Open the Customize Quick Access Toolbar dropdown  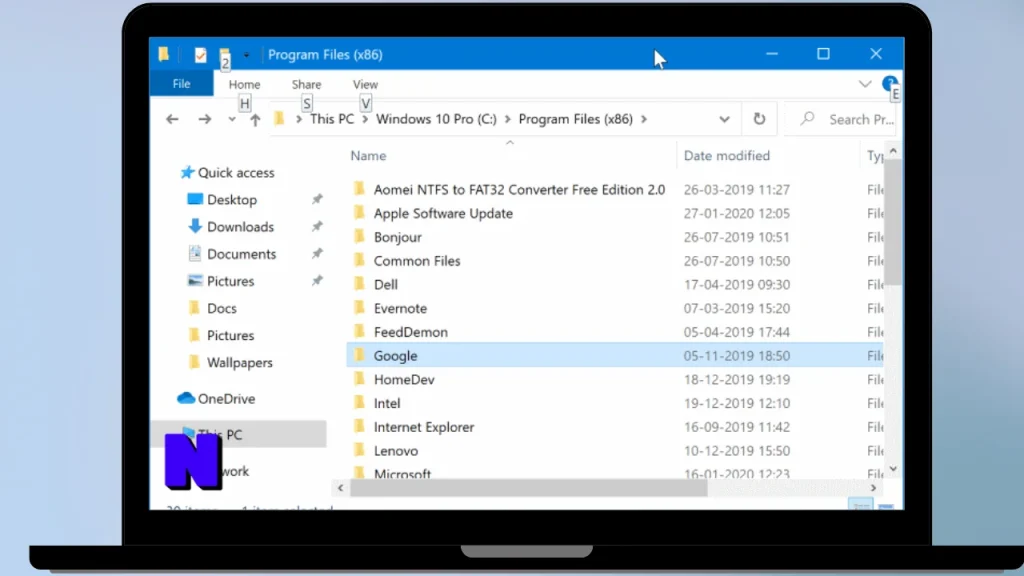246,55
